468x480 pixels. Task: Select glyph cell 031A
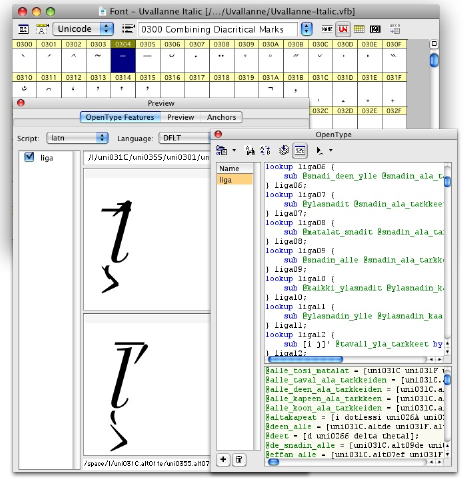pyautogui.click(x=271, y=86)
